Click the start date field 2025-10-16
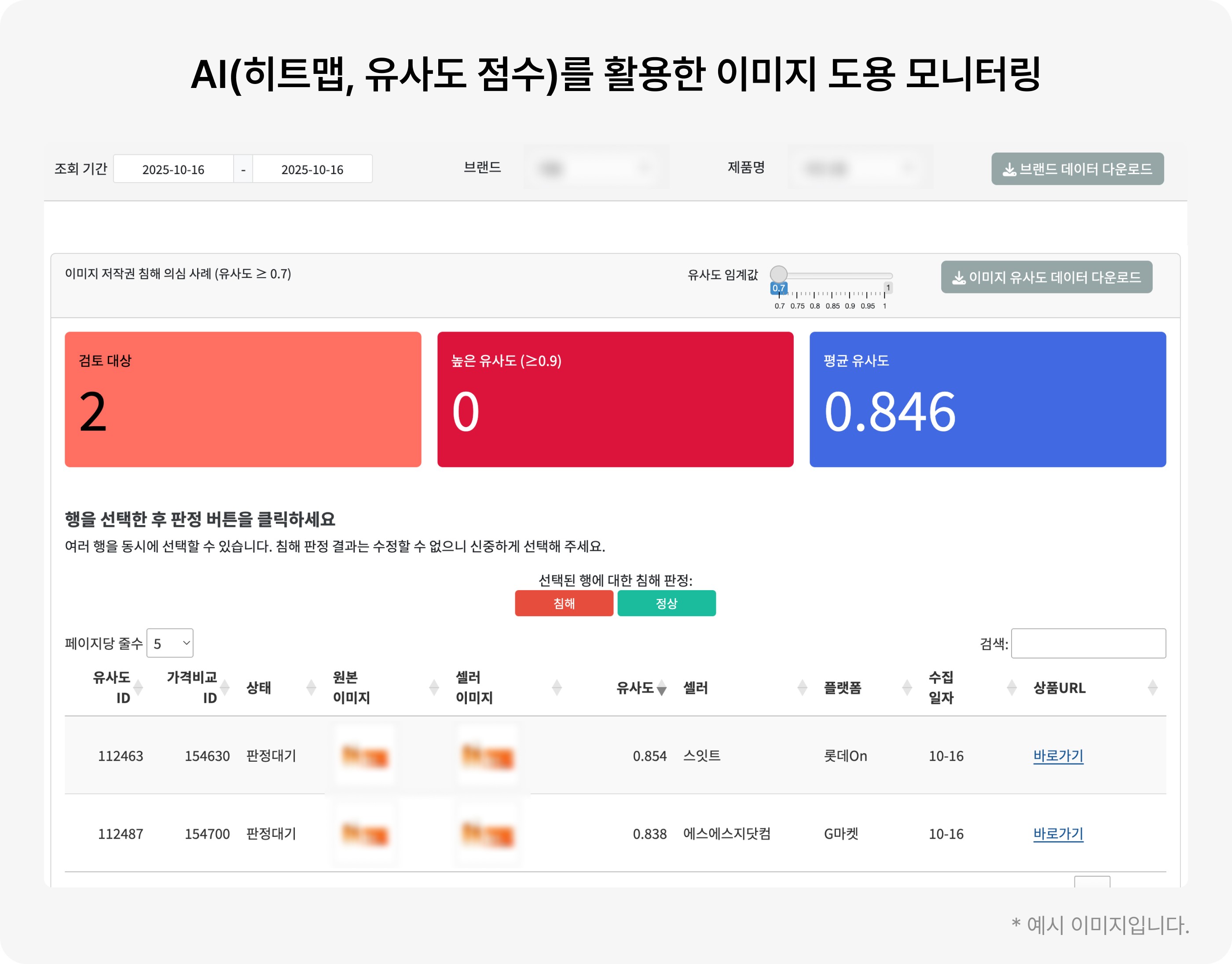The width and height of the screenshot is (1232, 964). coord(173,169)
